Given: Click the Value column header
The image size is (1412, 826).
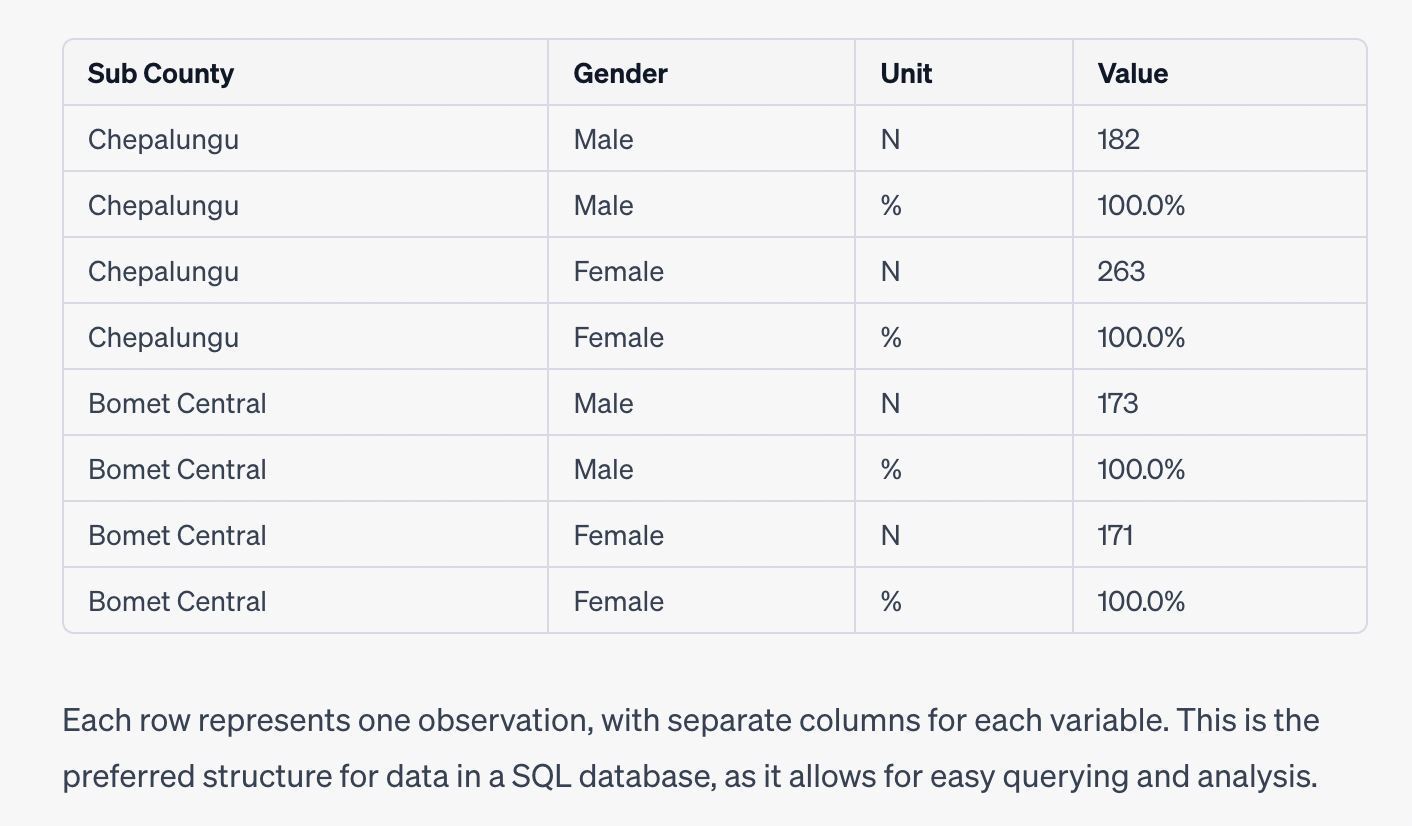Looking at the screenshot, I should click(x=1132, y=73).
